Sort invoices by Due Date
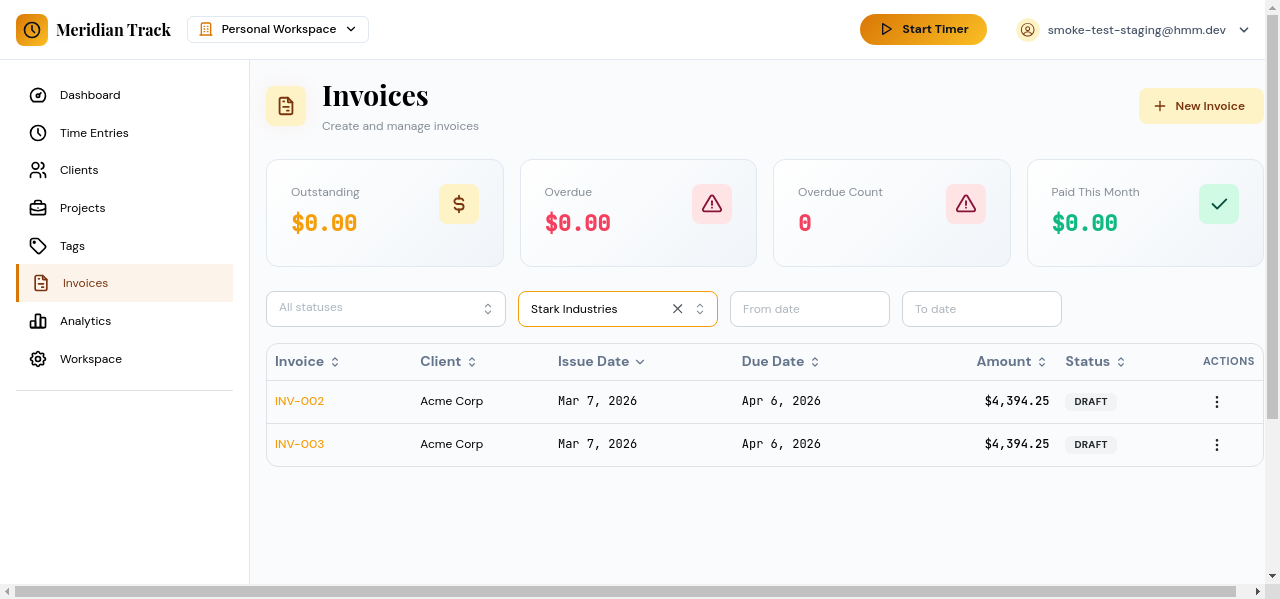 tap(780, 361)
